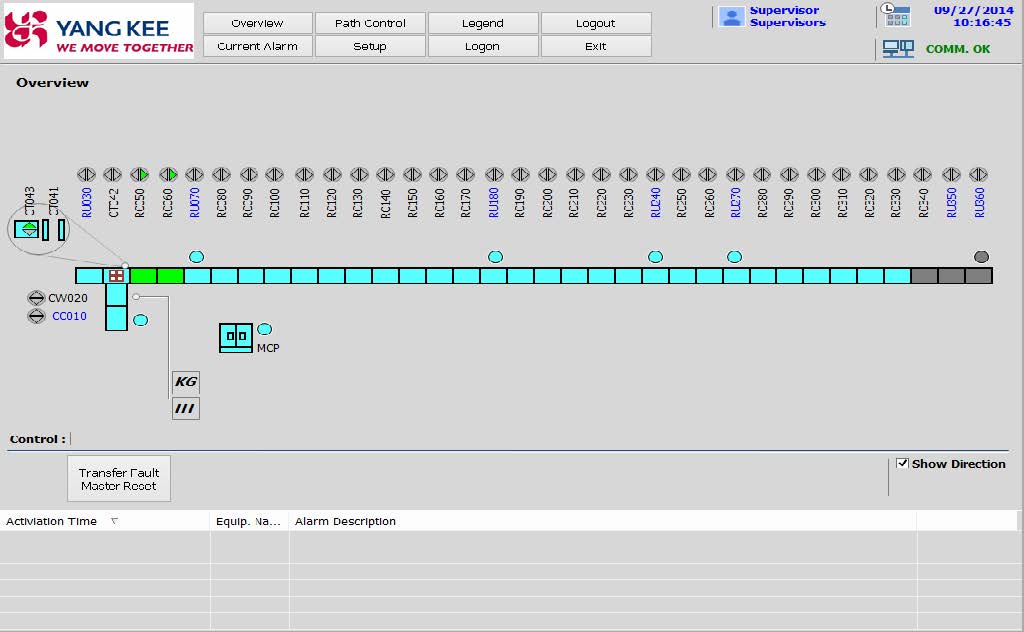
Task: Click the barcode scanner icon below KG
Action: 185,408
